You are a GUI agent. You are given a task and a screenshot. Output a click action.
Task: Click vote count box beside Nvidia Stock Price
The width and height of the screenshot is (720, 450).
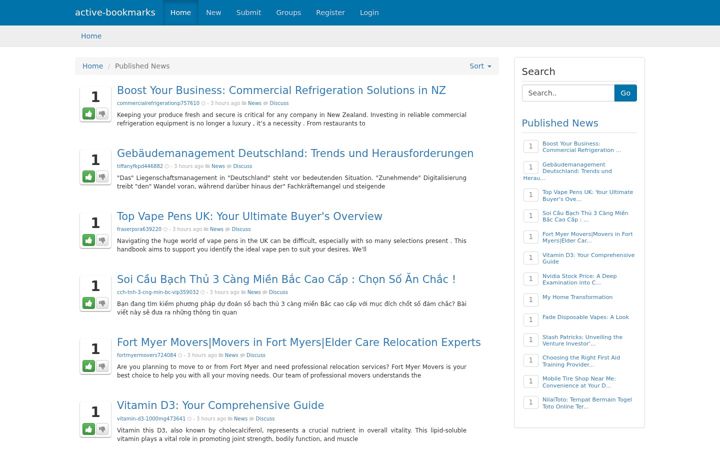tap(531, 279)
